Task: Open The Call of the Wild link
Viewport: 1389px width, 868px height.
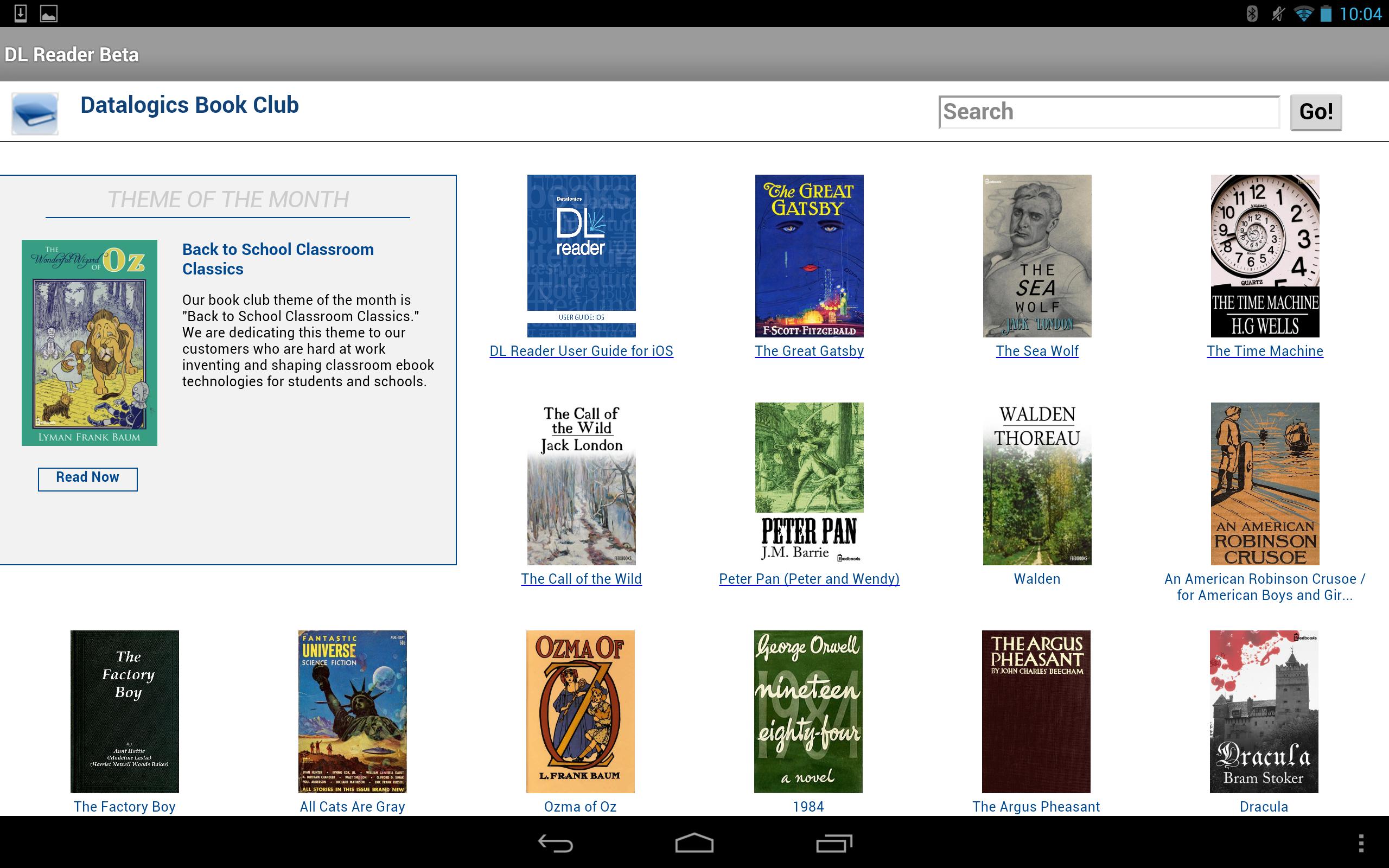Action: pyautogui.click(x=582, y=579)
